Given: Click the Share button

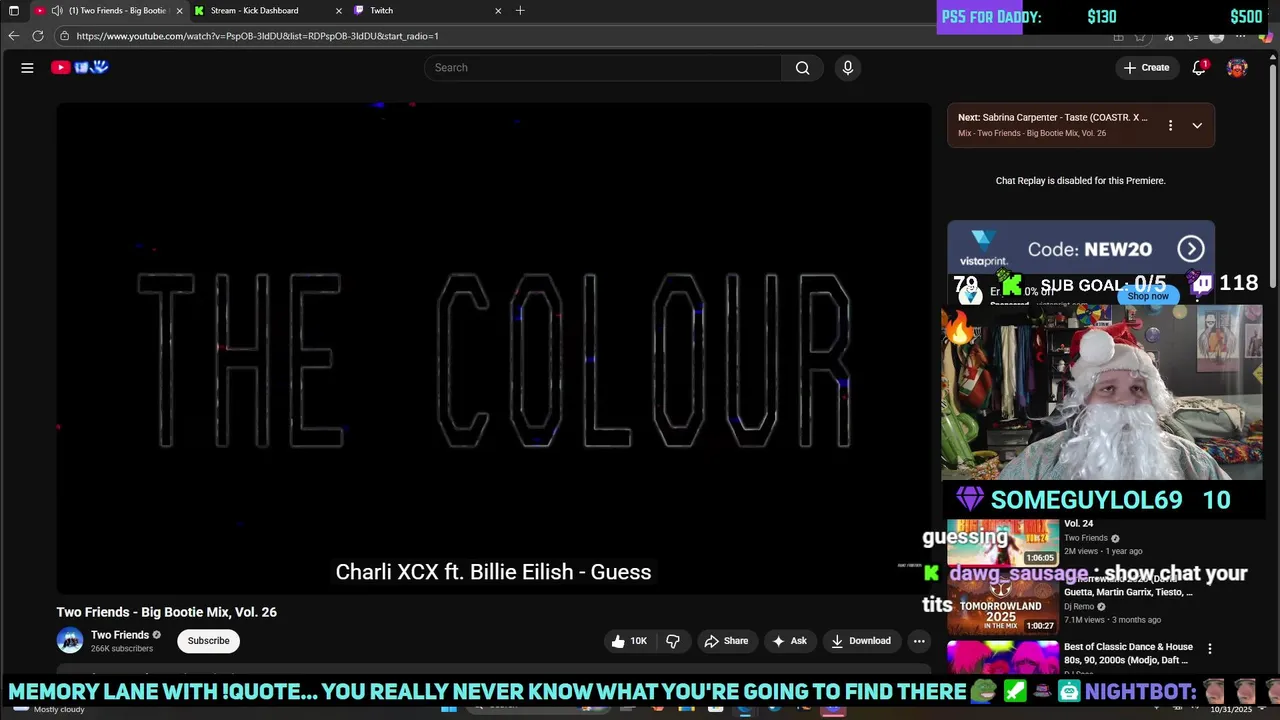Looking at the screenshot, I should [x=726, y=641].
